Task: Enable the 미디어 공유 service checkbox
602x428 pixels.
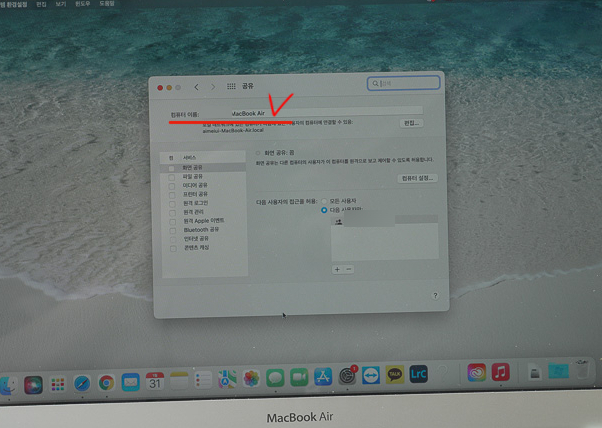Action: [172, 186]
